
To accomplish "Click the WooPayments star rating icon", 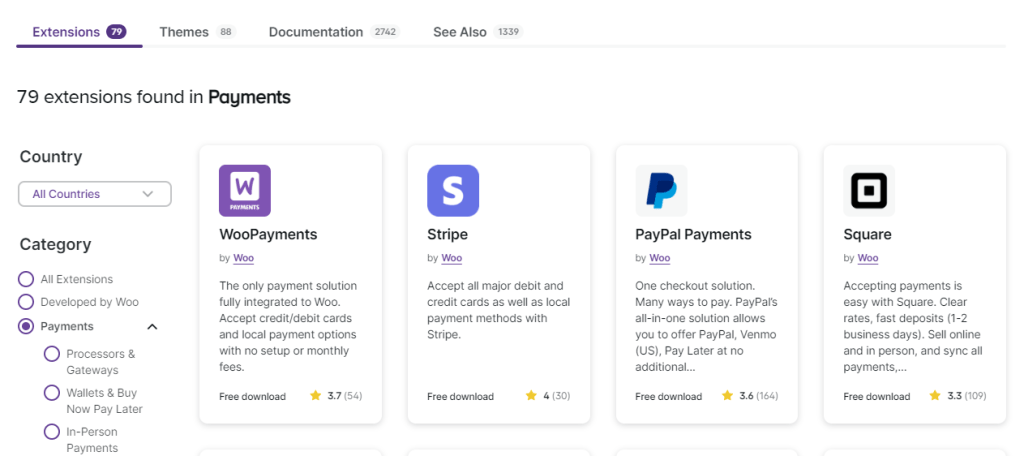I will 316,396.
